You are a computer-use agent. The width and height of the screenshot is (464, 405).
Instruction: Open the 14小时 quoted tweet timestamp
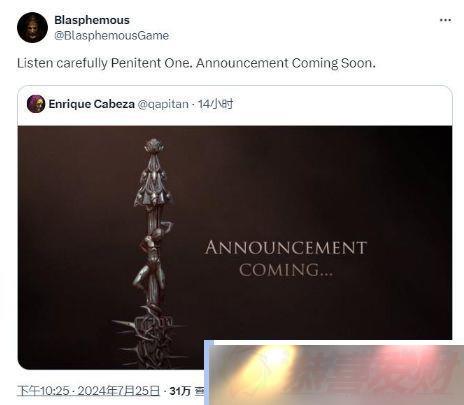click(216, 104)
